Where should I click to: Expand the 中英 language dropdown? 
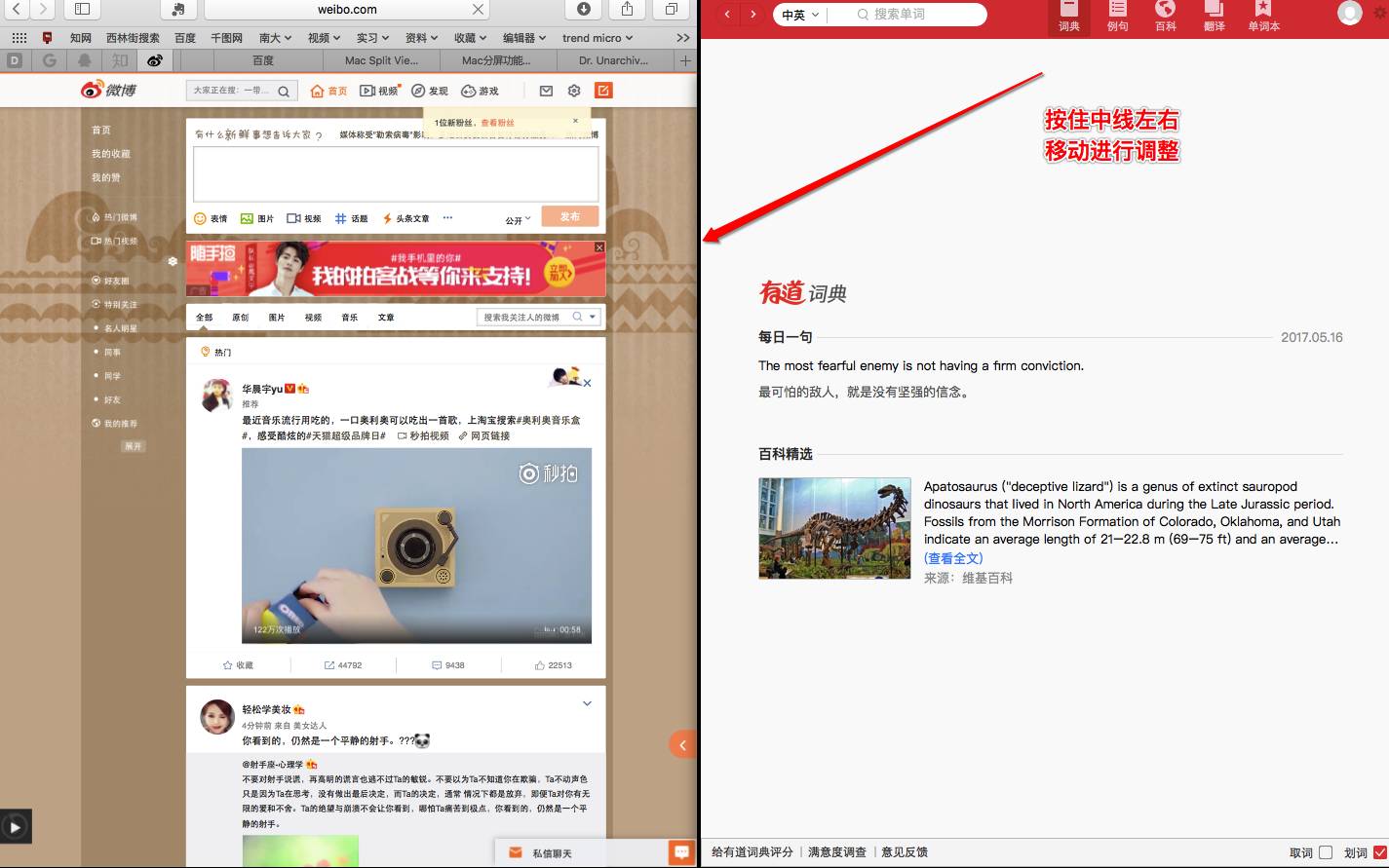pyautogui.click(x=801, y=15)
